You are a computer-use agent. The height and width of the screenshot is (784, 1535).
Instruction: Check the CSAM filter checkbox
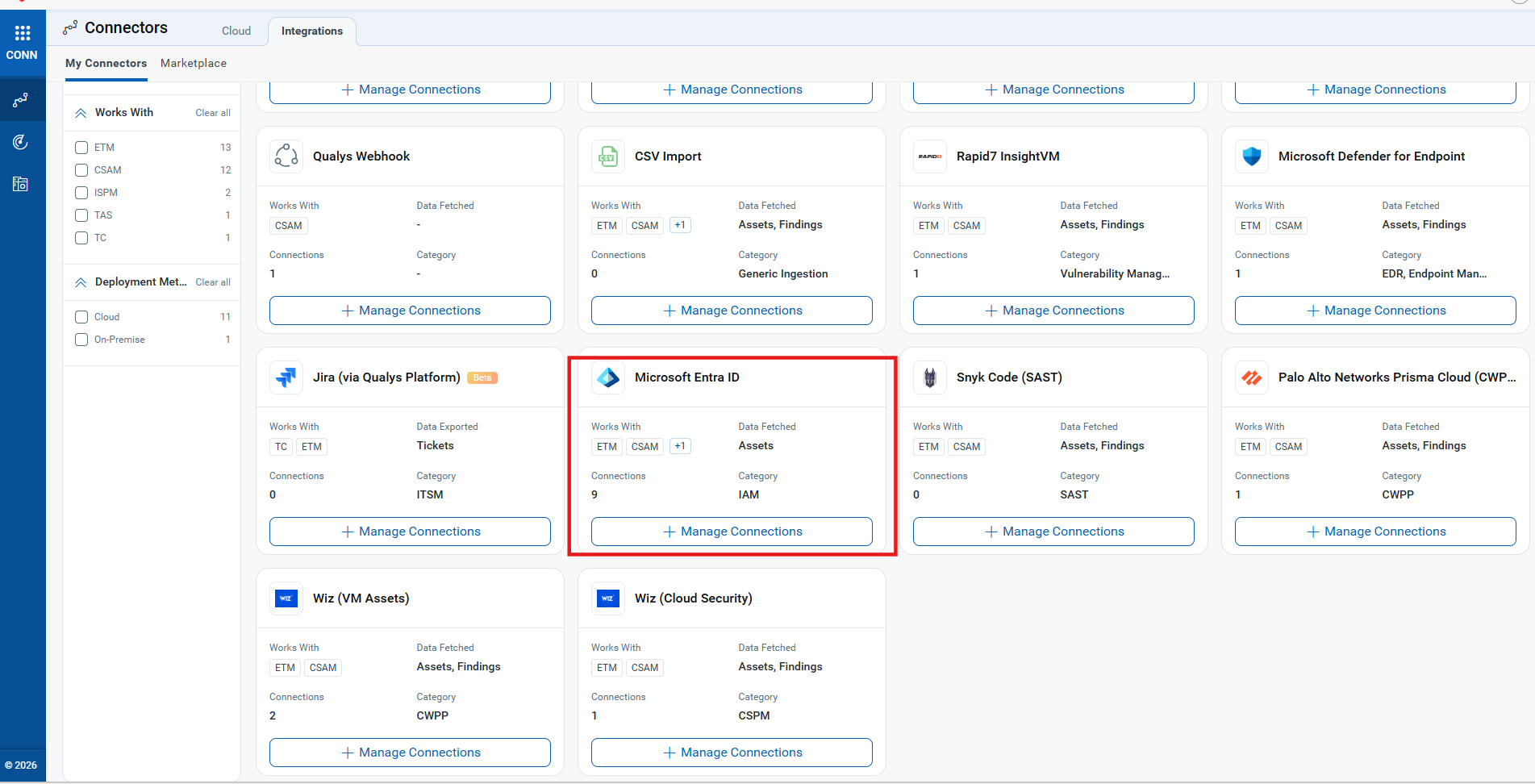coord(81,170)
